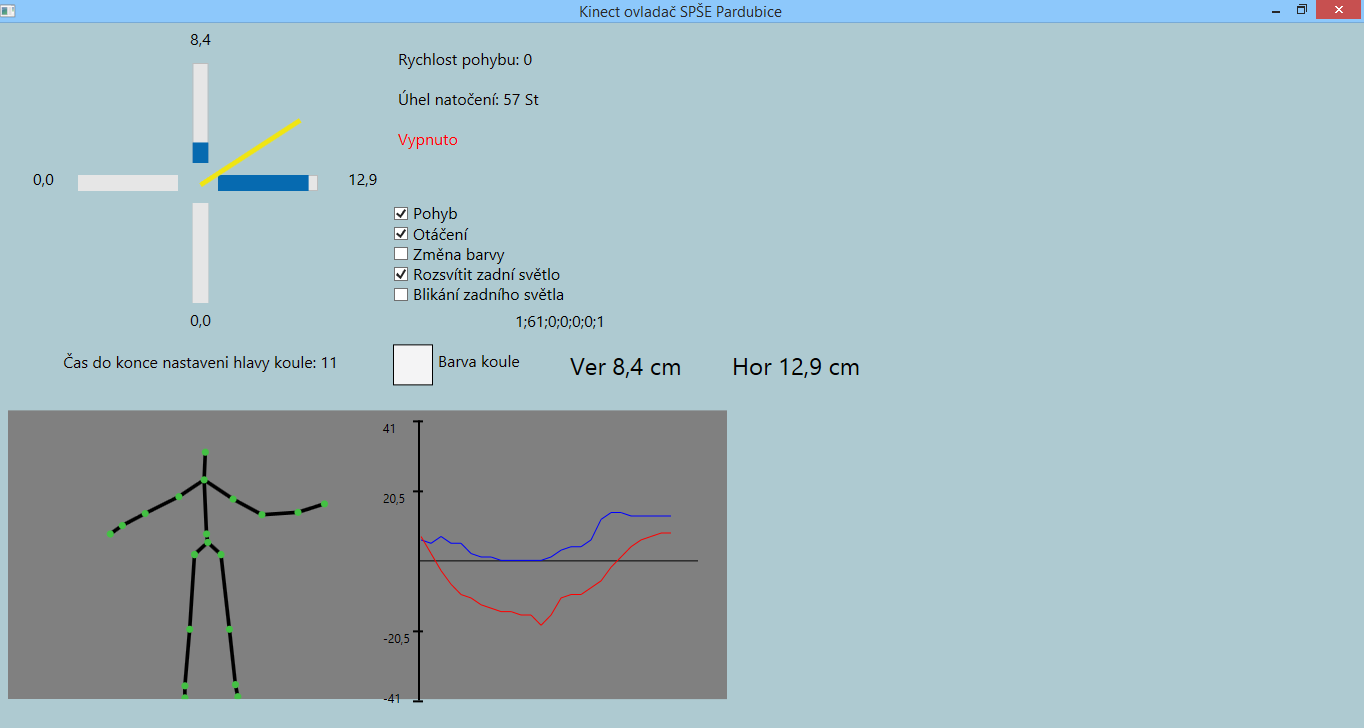1364x728 pixels.
Task: Click the right horizontal bar showing 12,9
Action: point(268,183)
